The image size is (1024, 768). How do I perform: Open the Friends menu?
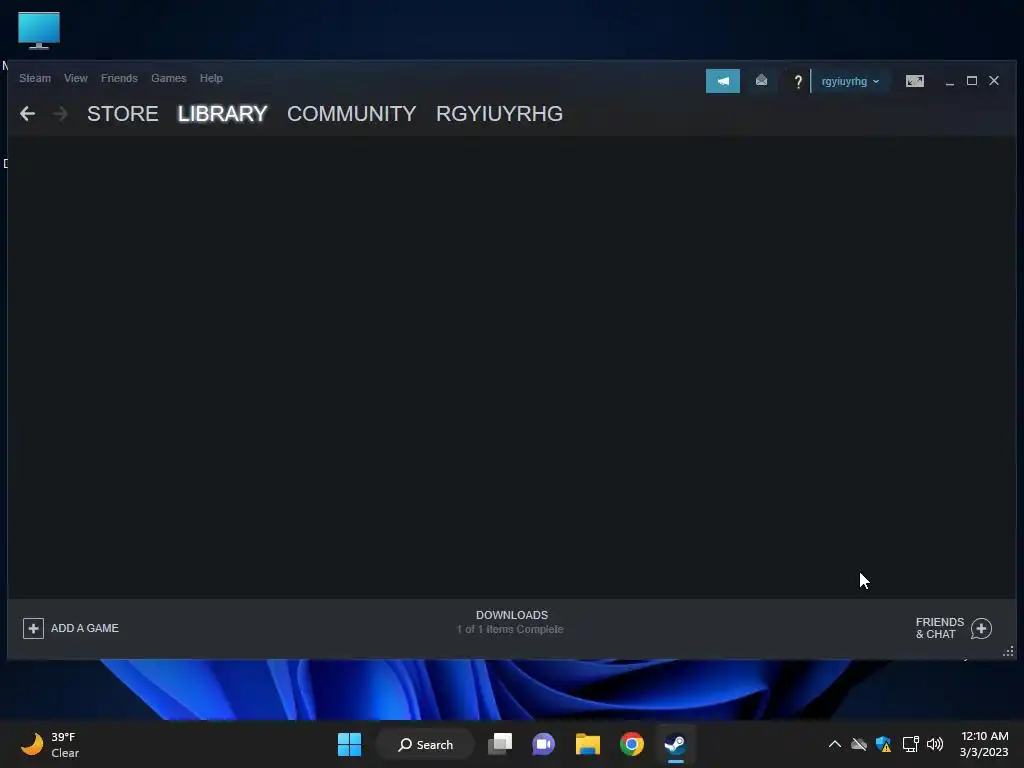pos(119,78)
